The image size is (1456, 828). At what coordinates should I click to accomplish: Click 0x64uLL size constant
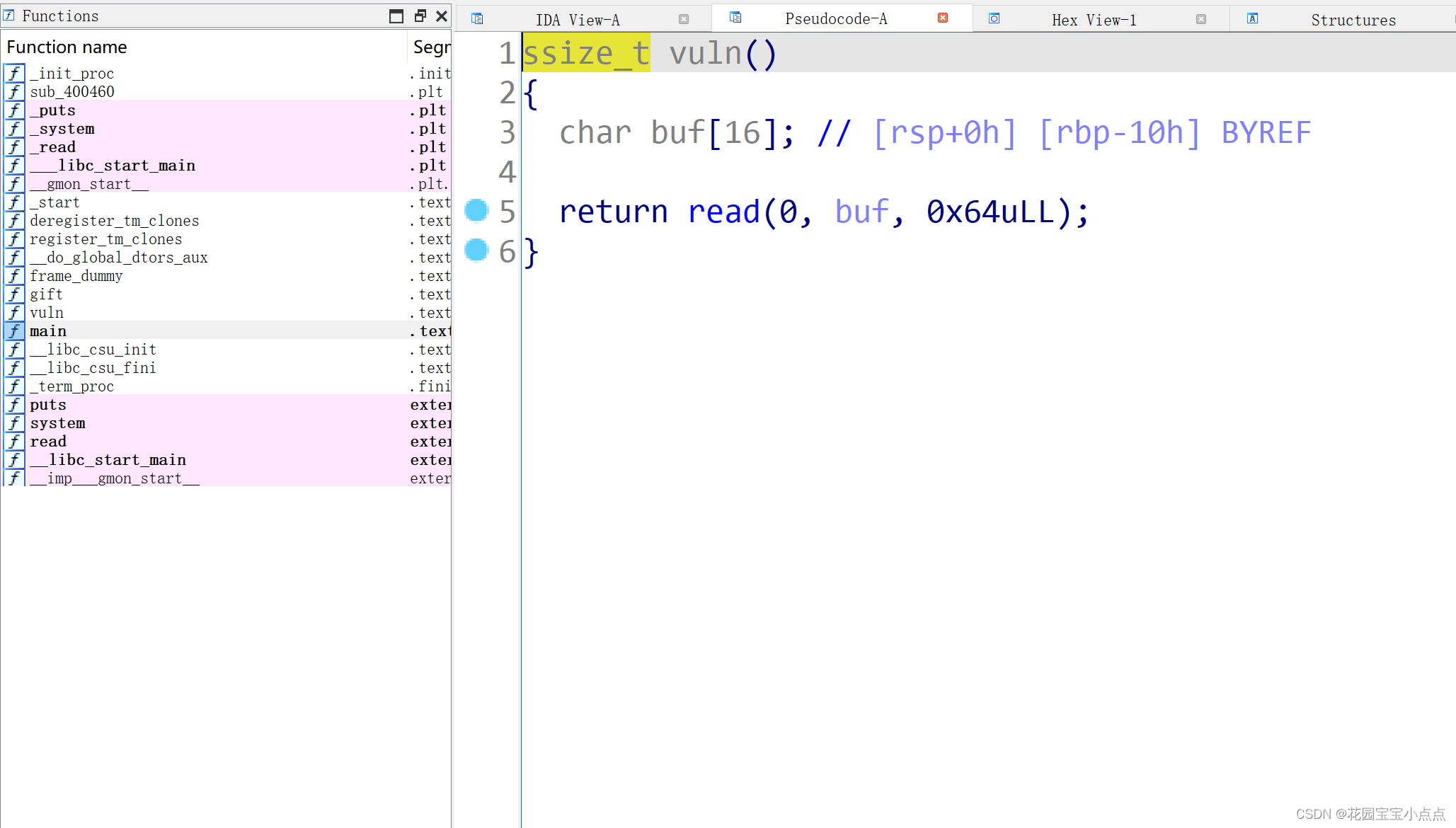click(x=990, y=212)
